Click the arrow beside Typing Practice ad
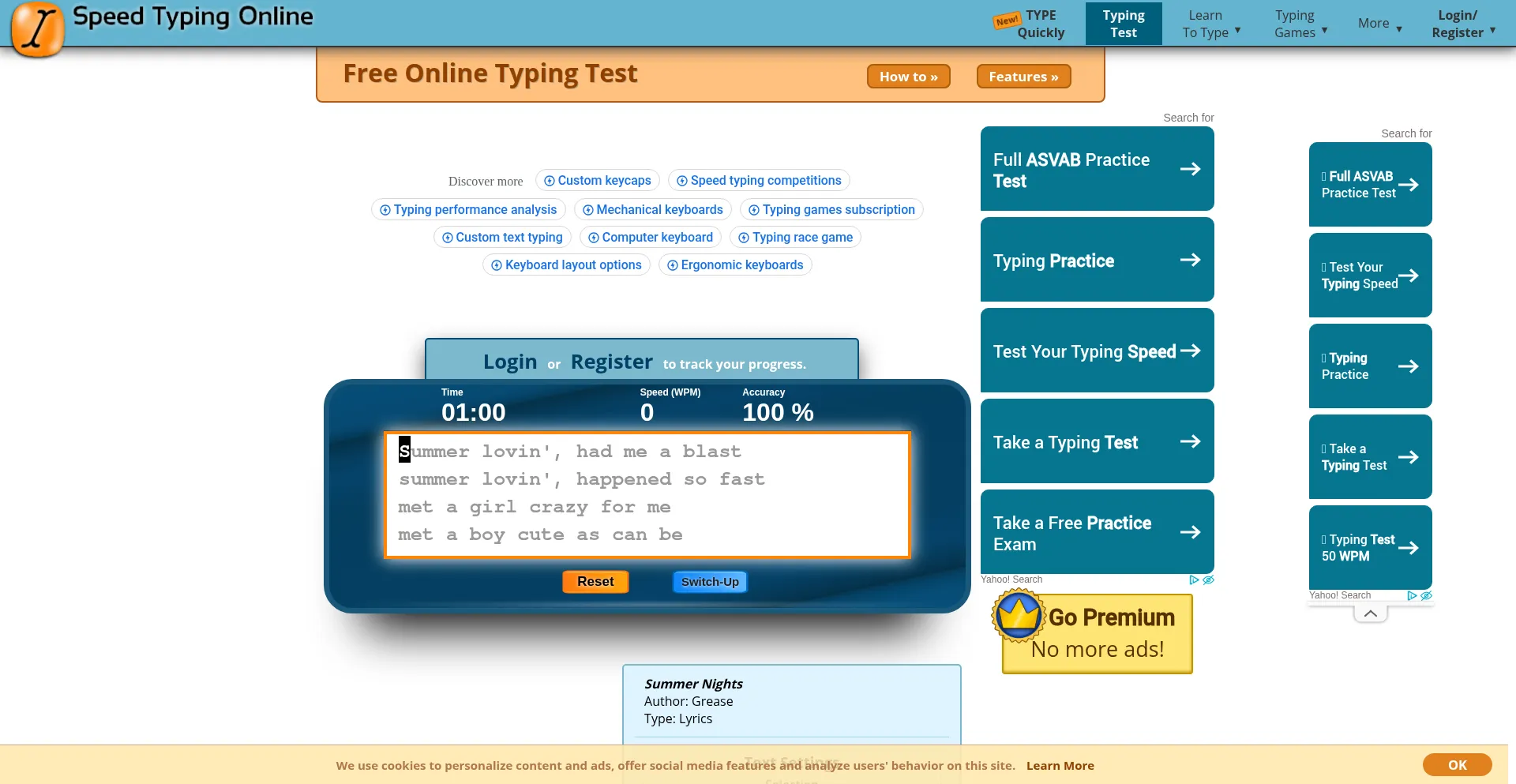1516x784 pixels. (x=1190, y=260)
